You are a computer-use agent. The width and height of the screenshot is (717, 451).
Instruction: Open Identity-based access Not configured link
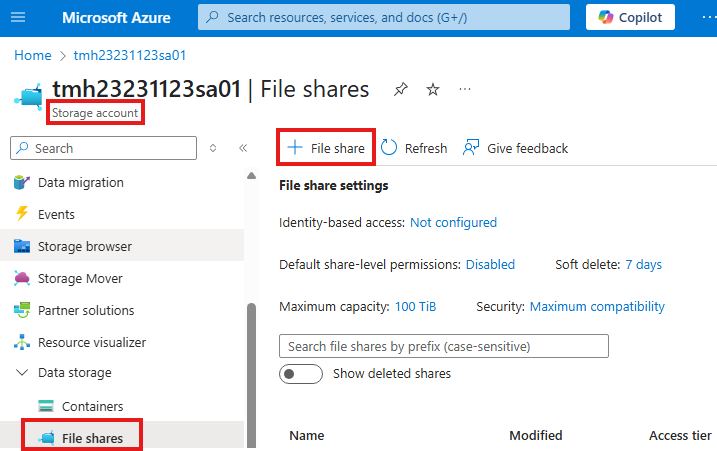[x=453, y=223]
